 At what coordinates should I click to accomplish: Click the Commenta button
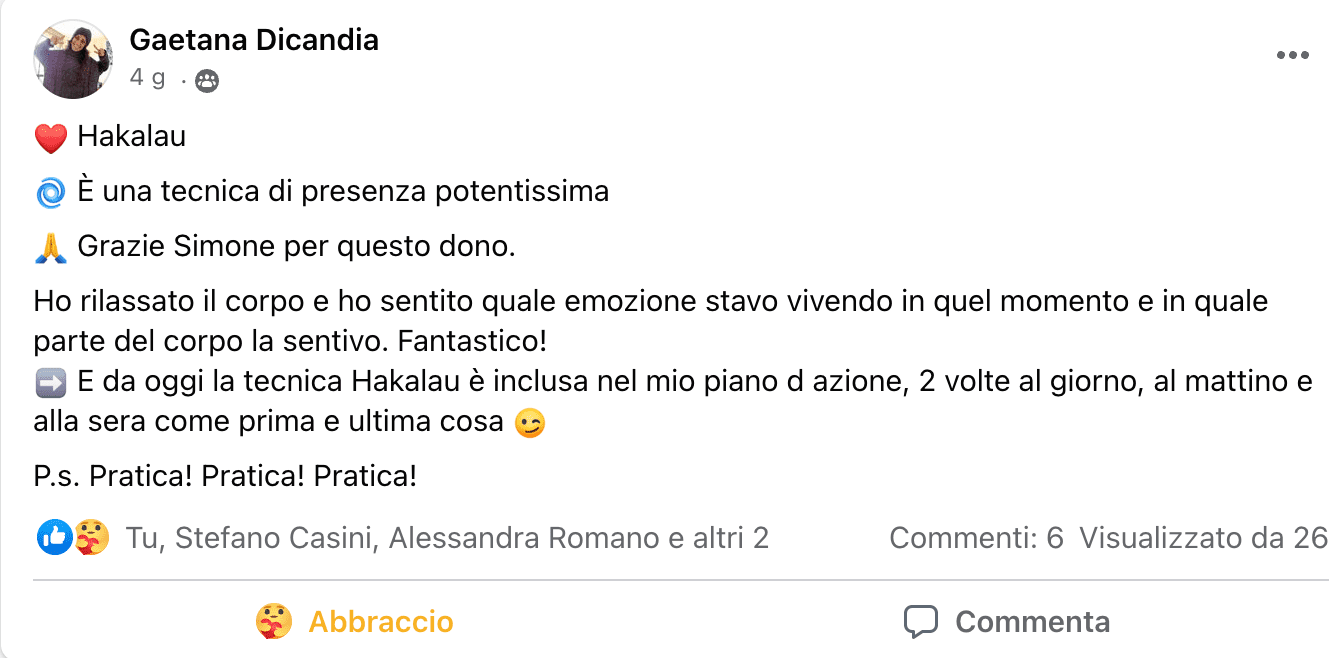[1006, 622]
